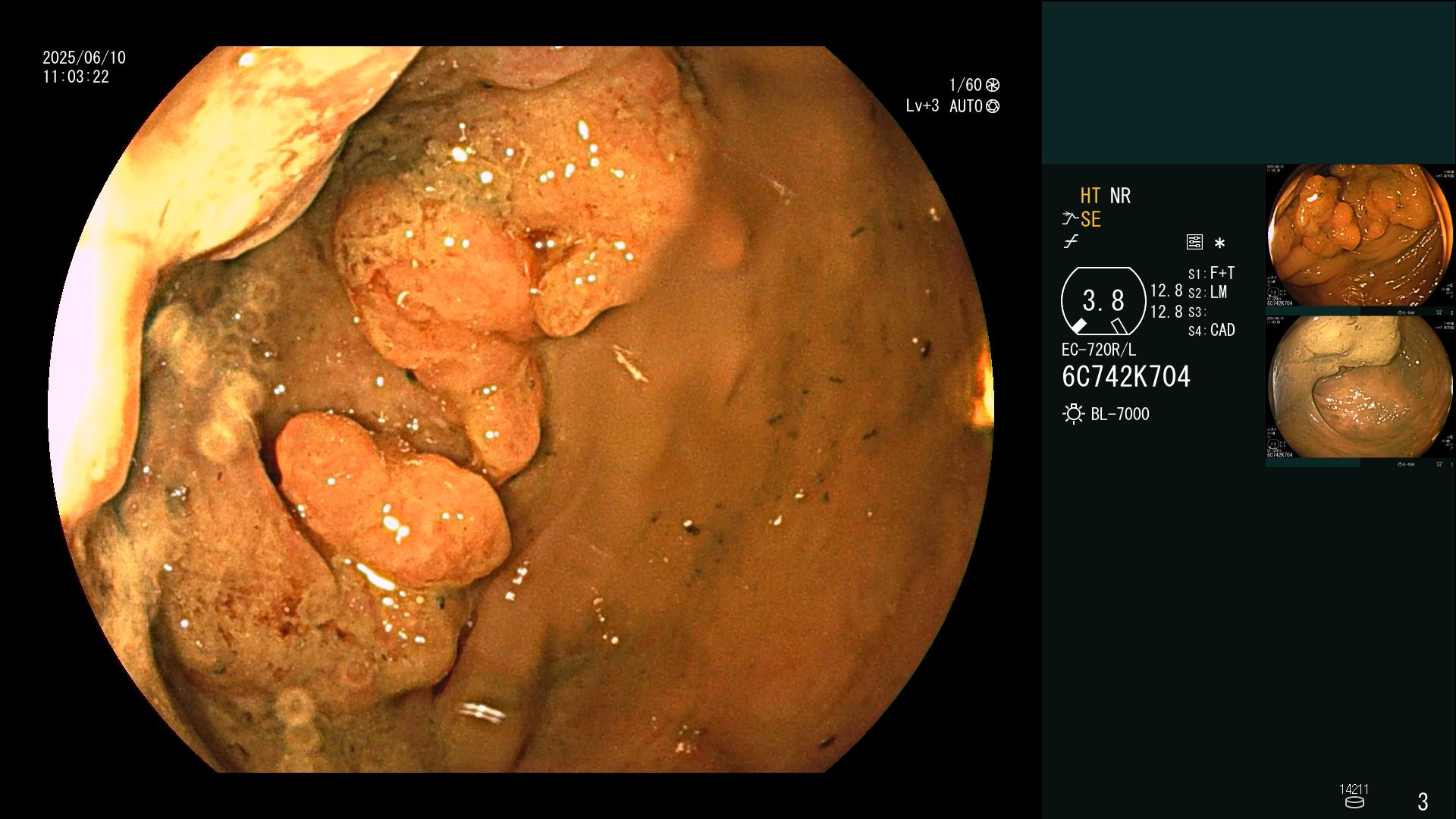Click the BL-7000 light source label

coord(1120,415)
